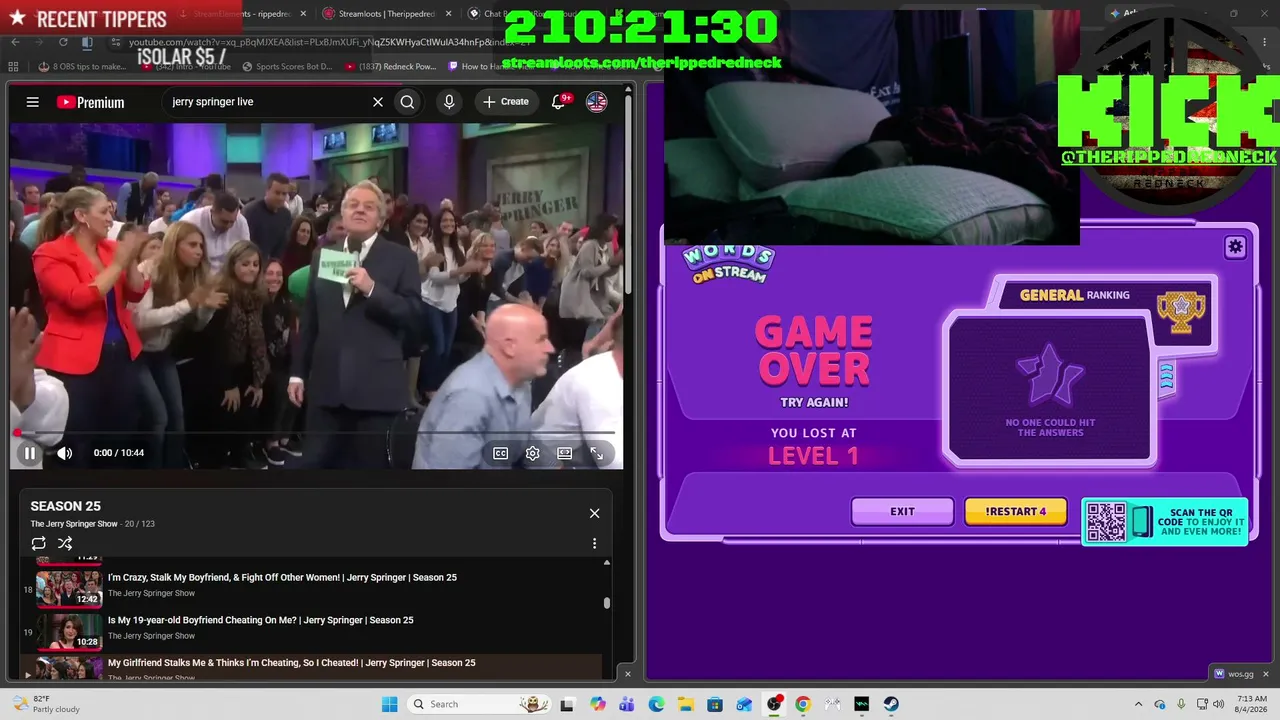The height and width of the screenshot is (720, 1280).
Task: Open the taskbar clock showing 7:13 AM
Action: pyautogui.click(x=1252, y=704)
